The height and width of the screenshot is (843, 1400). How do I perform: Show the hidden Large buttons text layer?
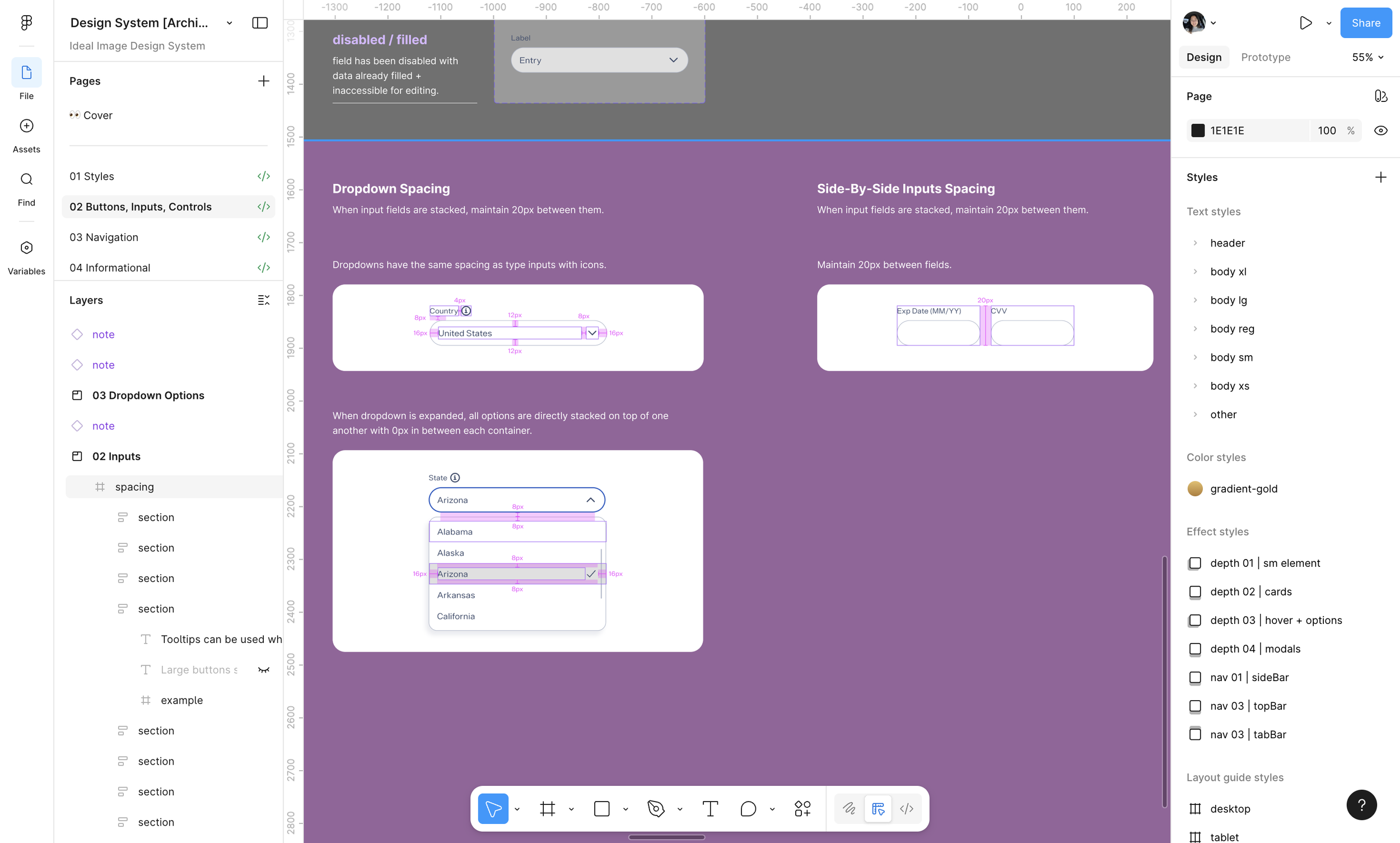(264, 670)
